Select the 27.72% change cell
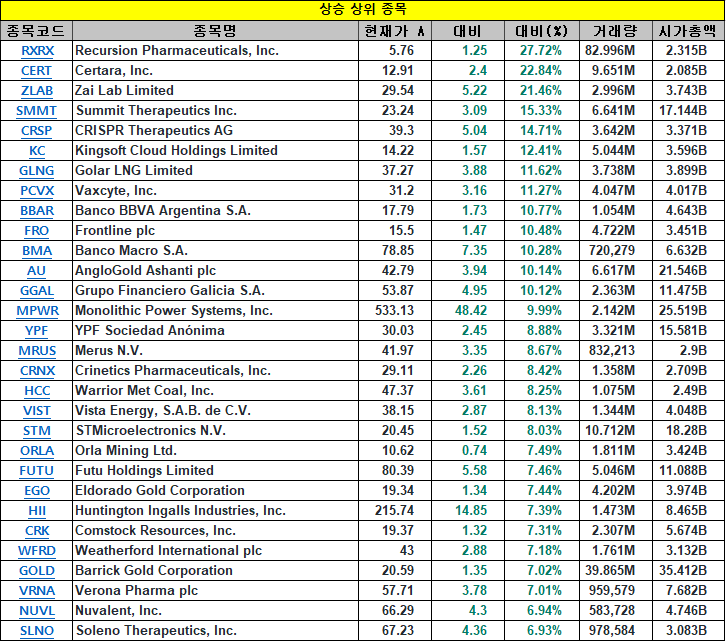This screenshot has width=726, height=641. pos(542,50)
